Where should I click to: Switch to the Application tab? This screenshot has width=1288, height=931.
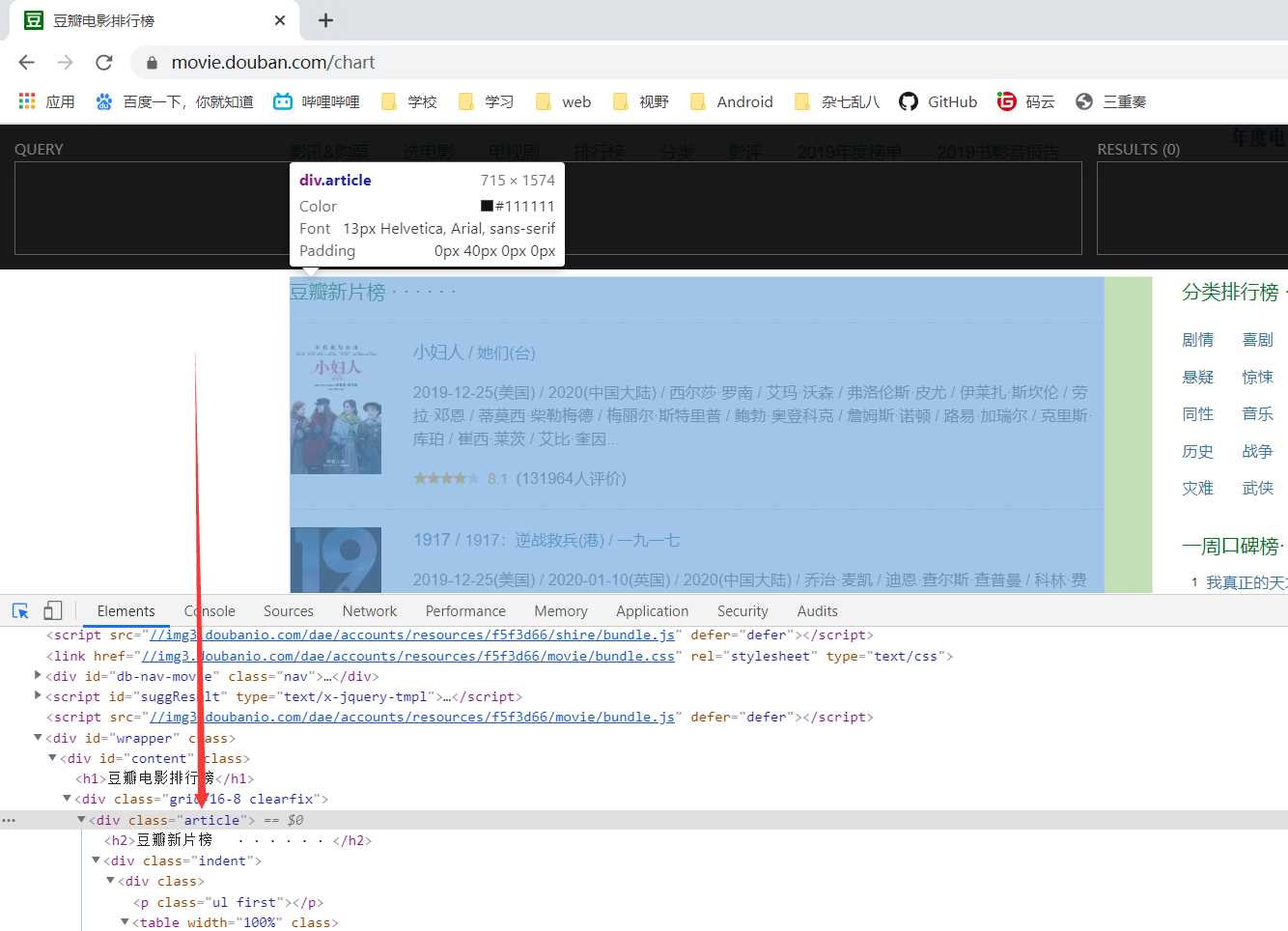click(x=653, y=610)
